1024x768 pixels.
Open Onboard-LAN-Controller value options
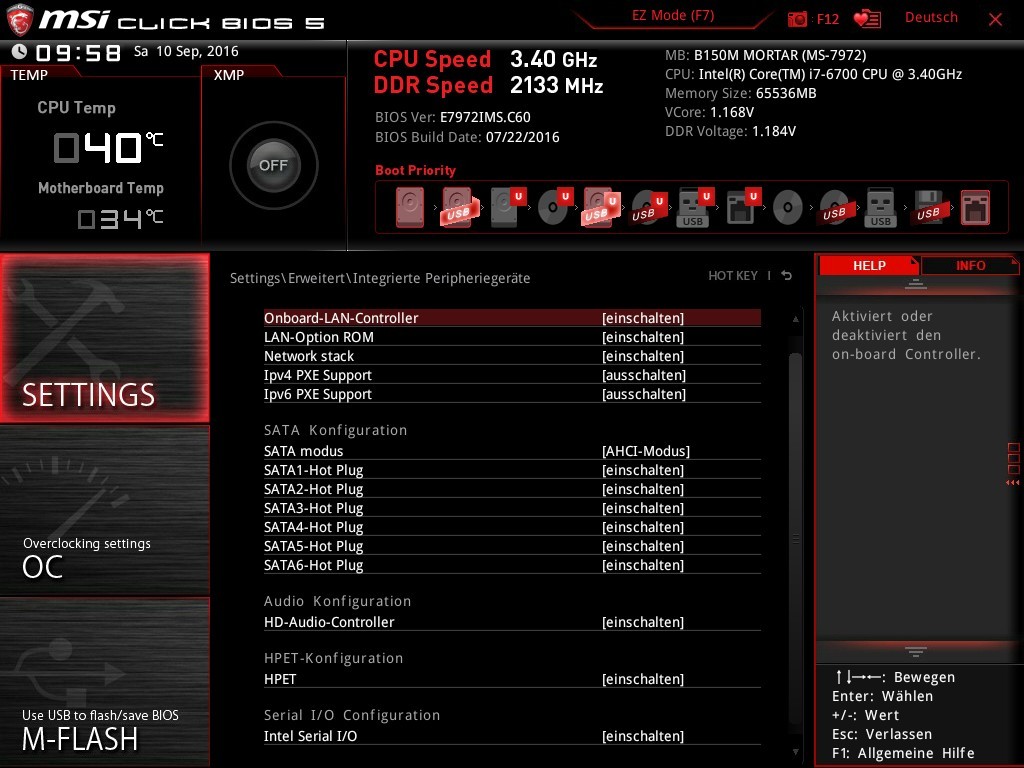[643, 318]
